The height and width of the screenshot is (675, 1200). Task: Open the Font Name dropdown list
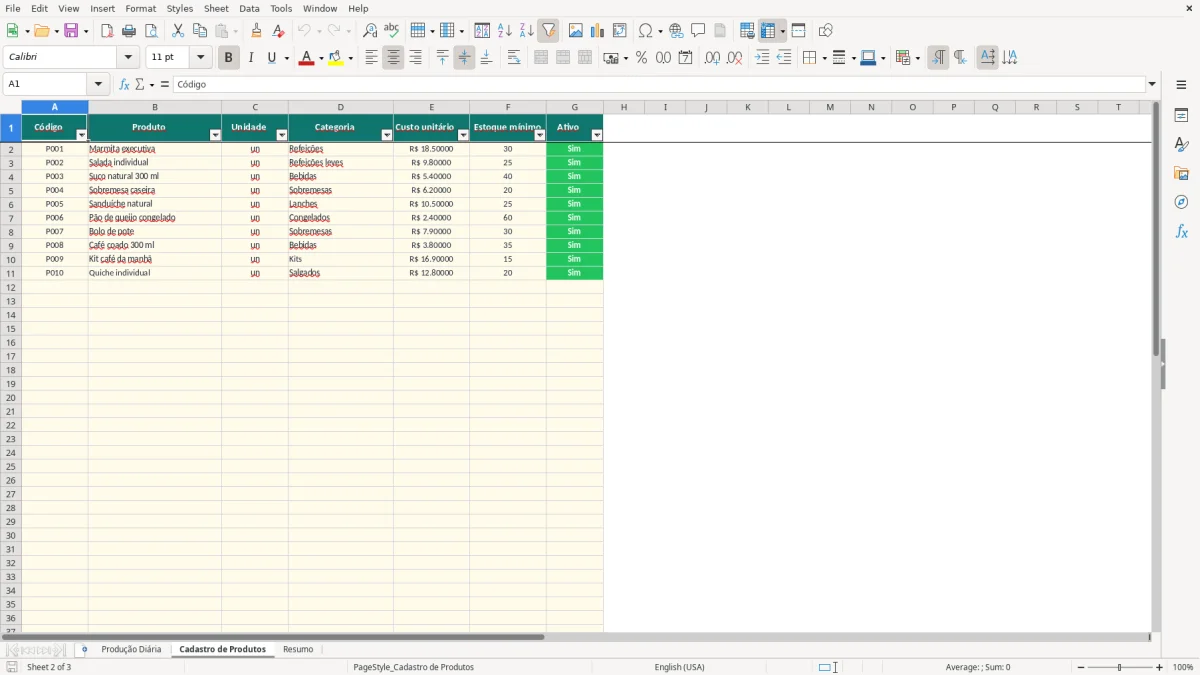pyautogui.click(x=128, y=58)
